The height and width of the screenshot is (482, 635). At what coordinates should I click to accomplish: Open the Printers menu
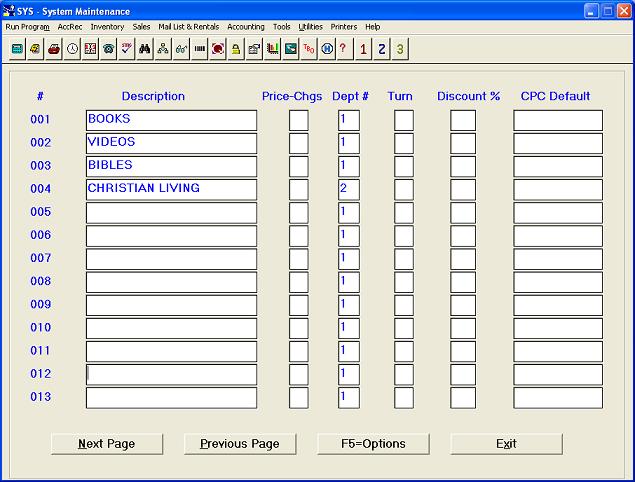(x=344, y=27)
